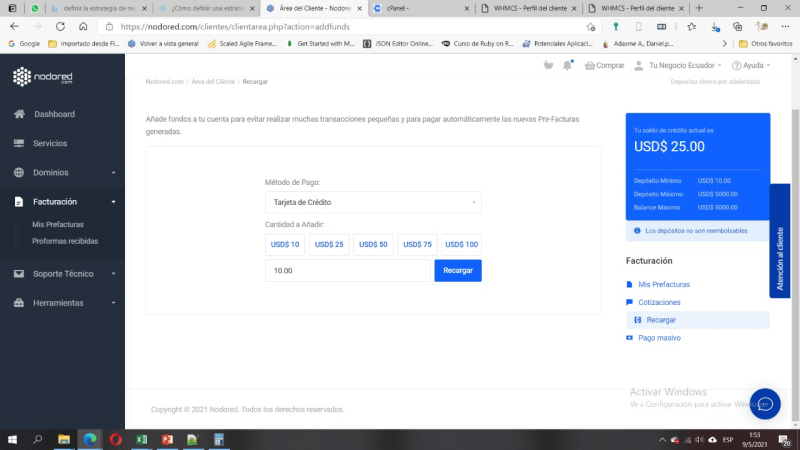Open the browser favorites list icon
This screenshot has width=800, height=450.
click(x=691, y=27)
